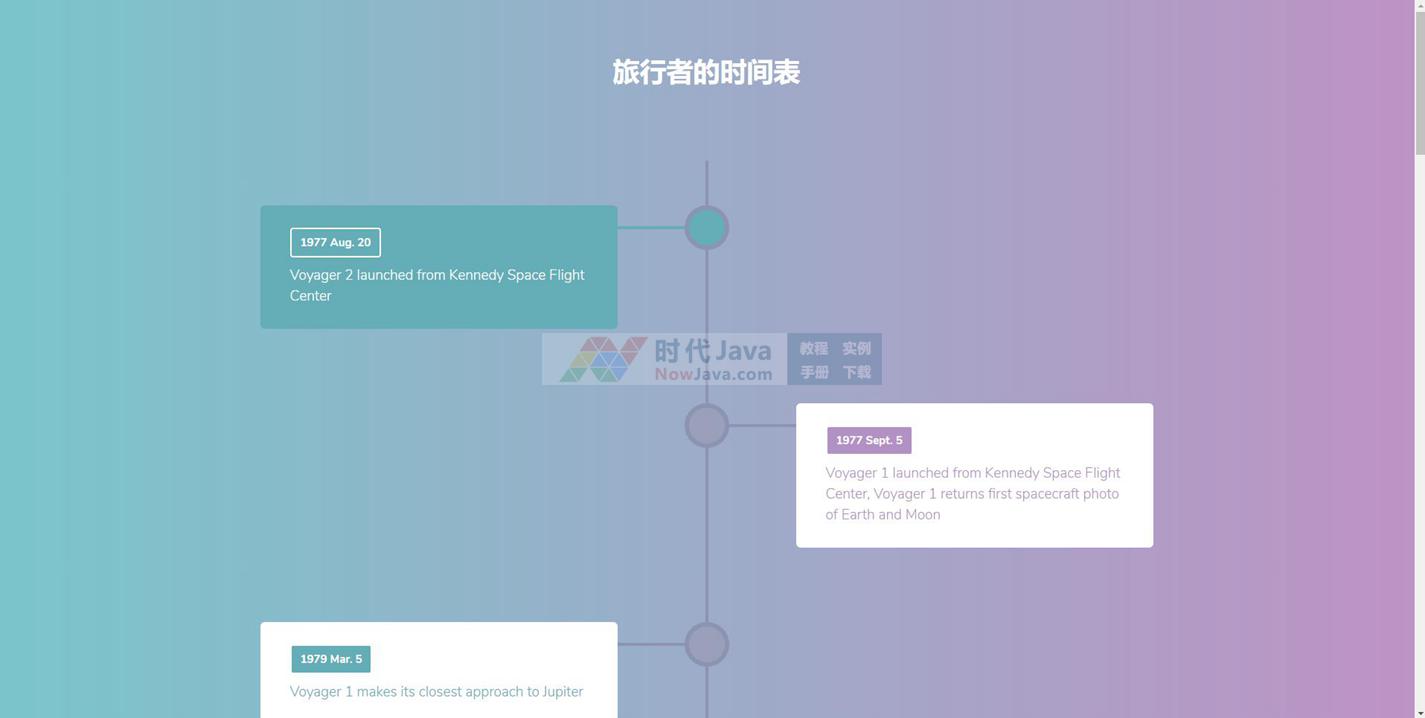Screen dimensions: 1425x718
Task: Click the Voyager 2 launched description text
Action: (437, 285)
